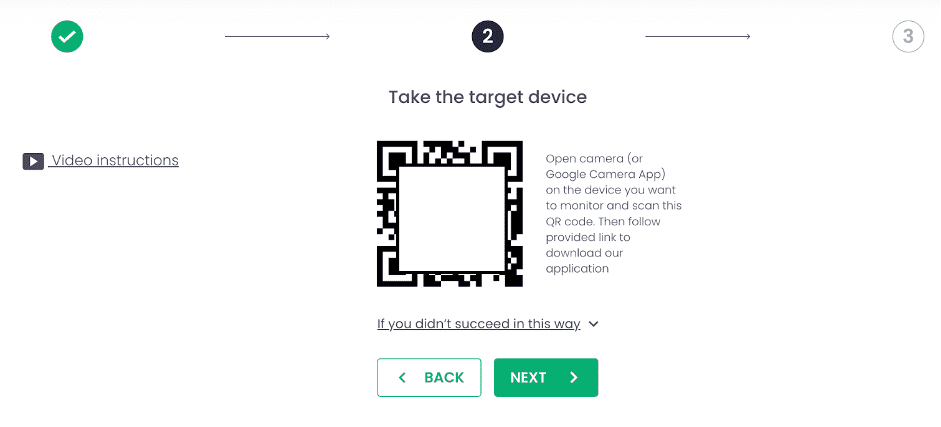Image resolution: width=941 pixels, height=427 pixels.
Task: Open the Video instructions link
Action: coord(114,160)
